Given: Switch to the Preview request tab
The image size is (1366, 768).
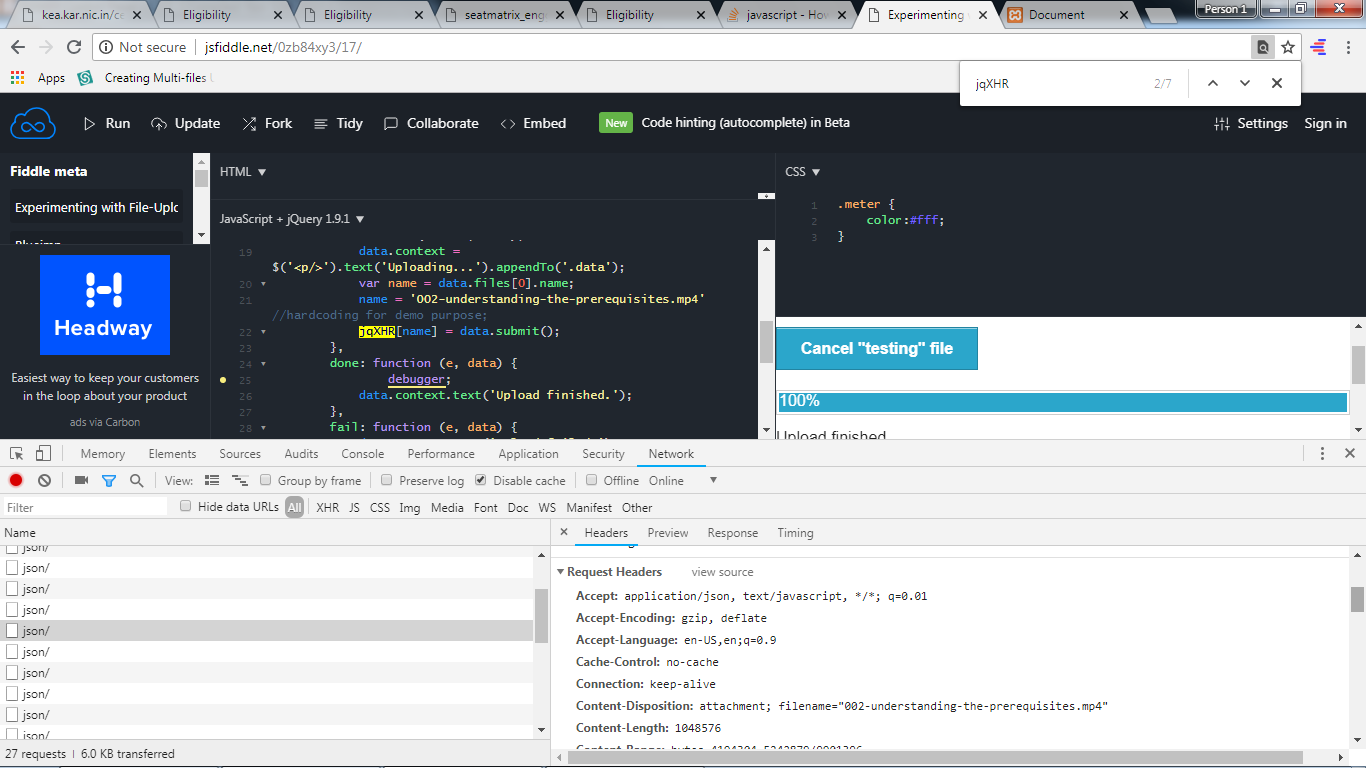Looking at the screenshot, I should (668, 533).
